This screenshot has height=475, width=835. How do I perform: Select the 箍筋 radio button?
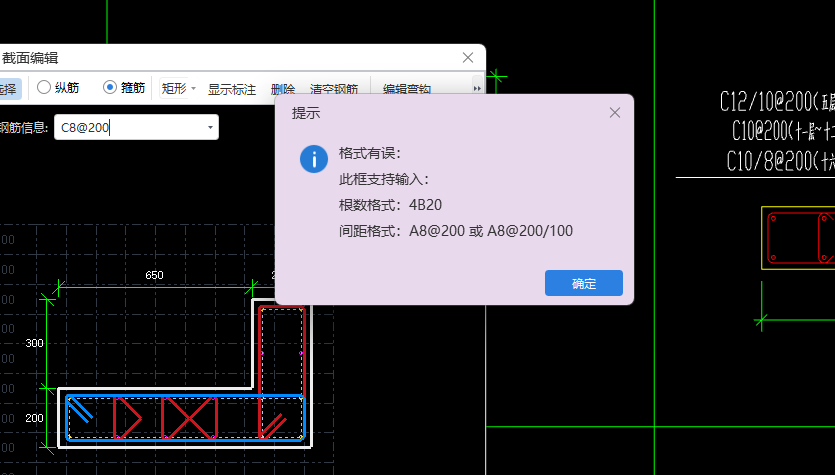(x=124, y=87)
